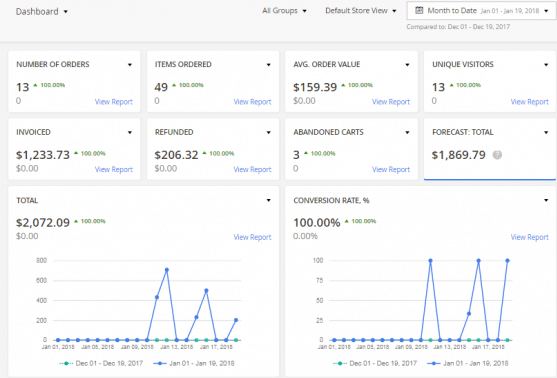Toggle Dec 2017 series in Conversion Rate legend
The height and width of the screenshot is (378, 557).
375,363
